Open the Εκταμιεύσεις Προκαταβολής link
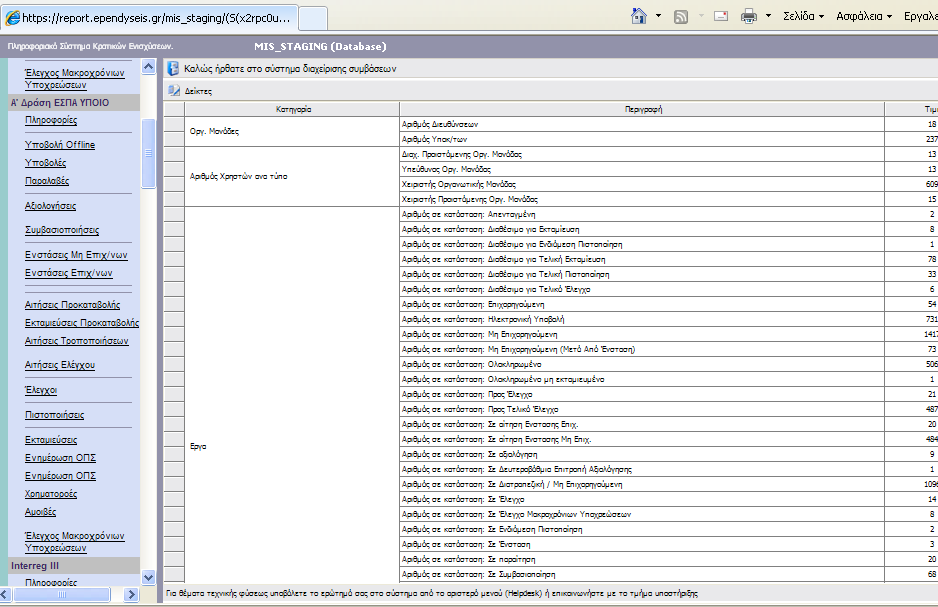The height and width of the screenshot is (607, 938). (x=82, y=323)
